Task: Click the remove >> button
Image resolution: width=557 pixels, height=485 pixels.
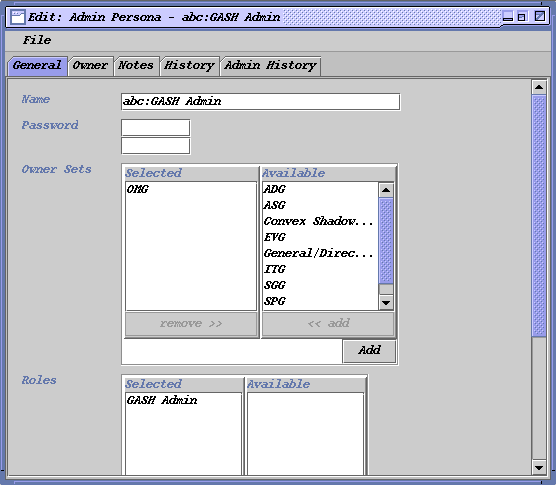Action: pyautogui.click(x=191, y=324)
